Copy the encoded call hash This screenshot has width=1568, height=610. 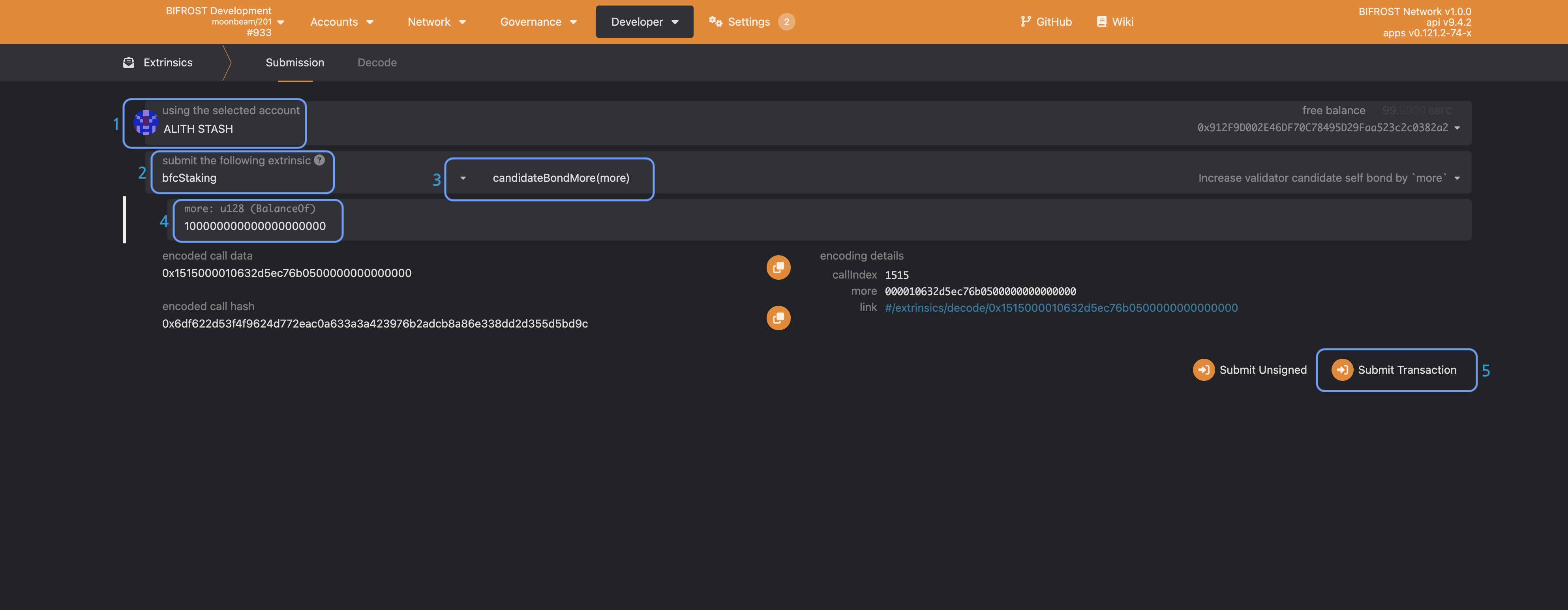click(x=778, y=318)
